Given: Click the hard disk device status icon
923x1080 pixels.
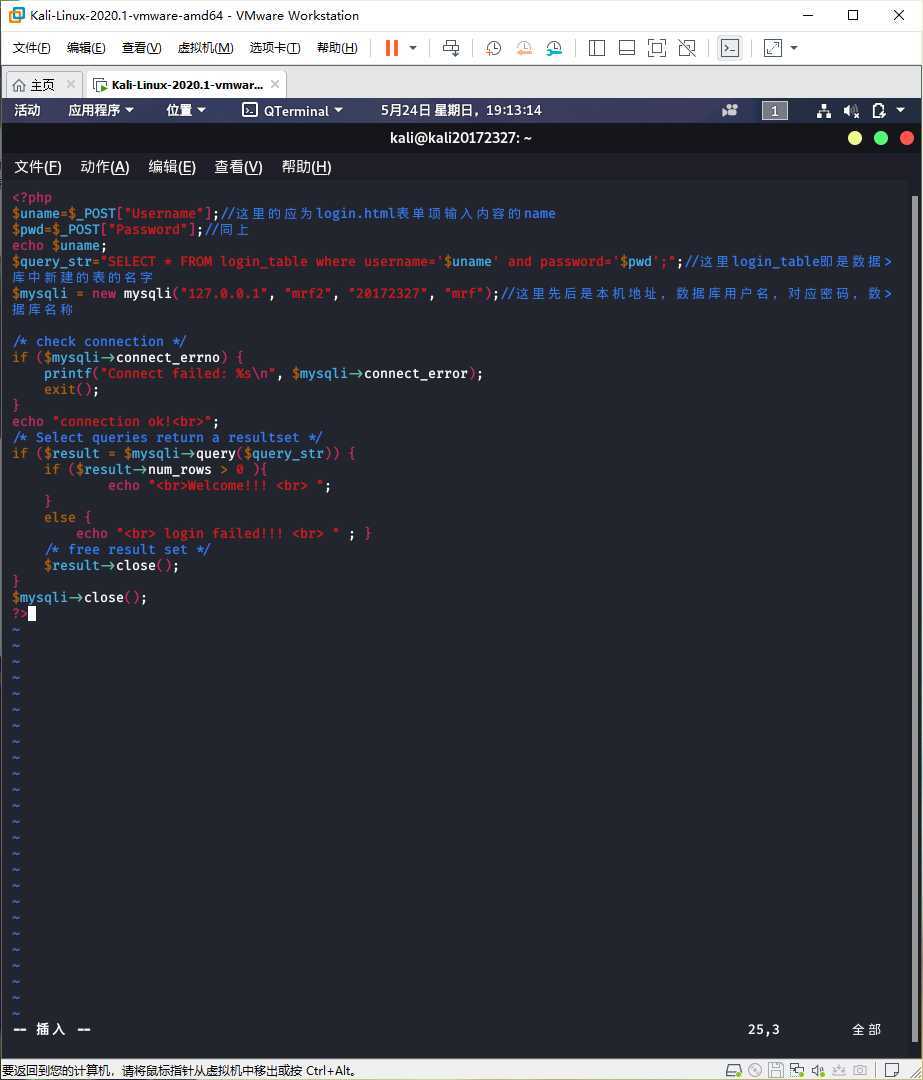Looking at the screenshot, I should [734, 1070].
